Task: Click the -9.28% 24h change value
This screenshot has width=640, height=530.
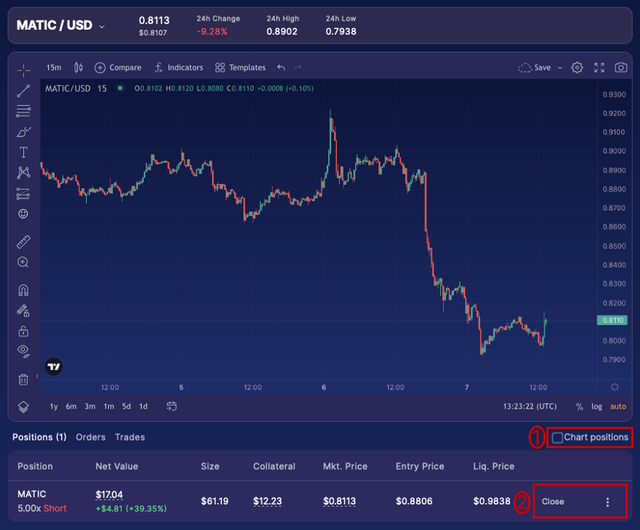Action: [x=212, y=31]
